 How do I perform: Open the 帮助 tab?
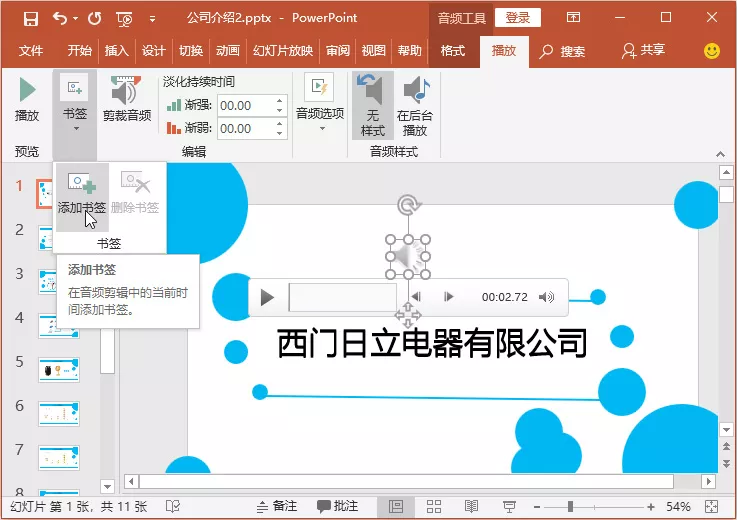(409, 50)
